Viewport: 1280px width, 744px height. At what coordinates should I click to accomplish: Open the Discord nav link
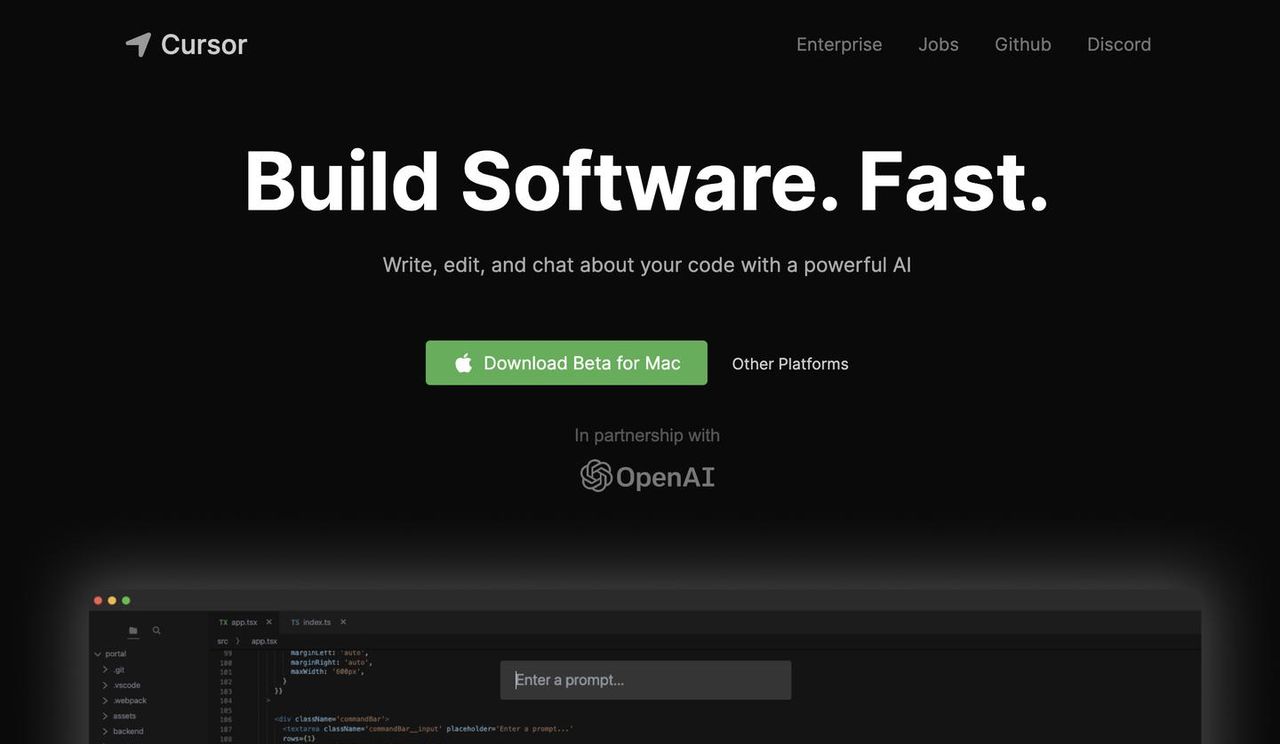pyautogui.click(x=1119, y=44)
